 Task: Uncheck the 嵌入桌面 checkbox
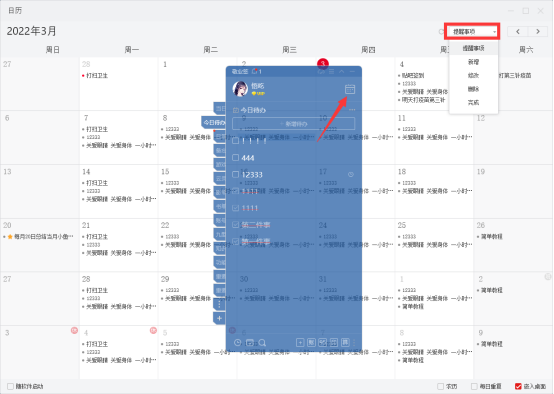pos(518,386)
